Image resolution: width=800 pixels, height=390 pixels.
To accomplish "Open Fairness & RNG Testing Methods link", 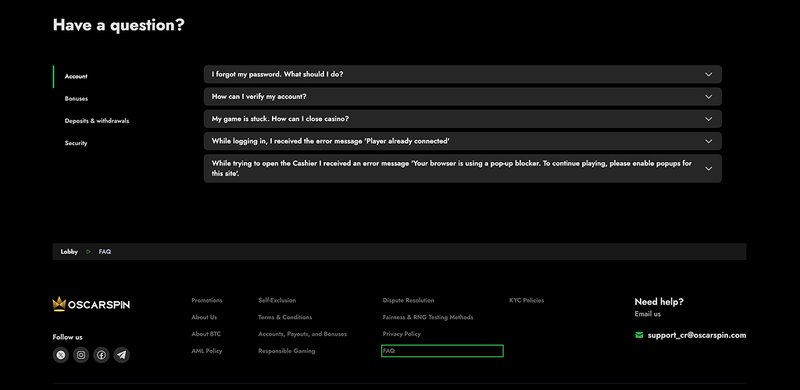I will pos(428,317).
